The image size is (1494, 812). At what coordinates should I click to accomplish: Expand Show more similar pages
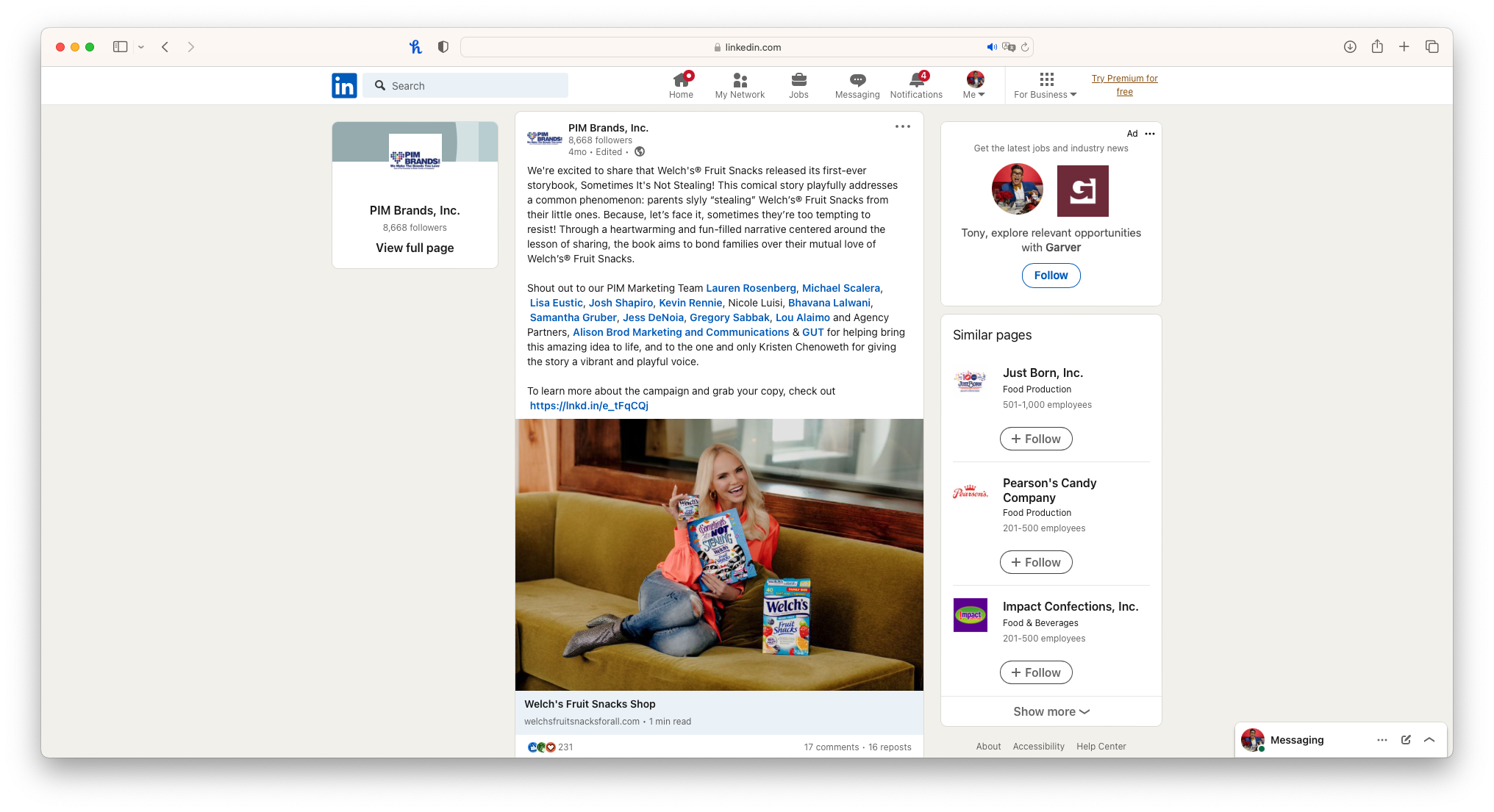coord(1051,711)
